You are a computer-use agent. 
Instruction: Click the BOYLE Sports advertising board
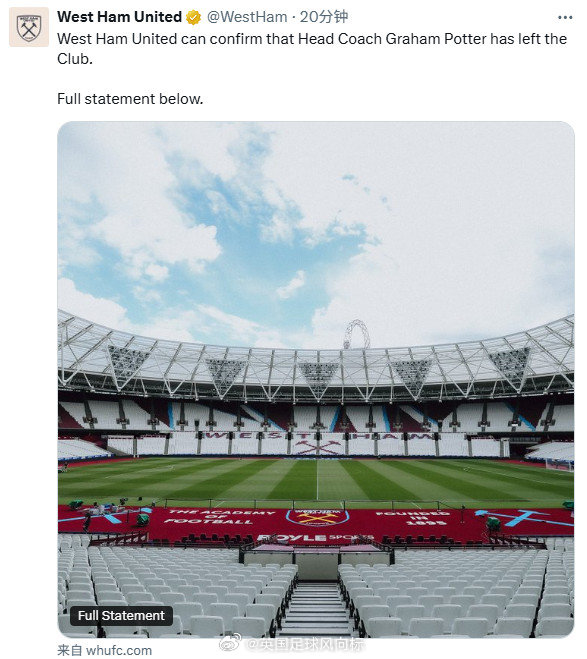tap(315, 538)
